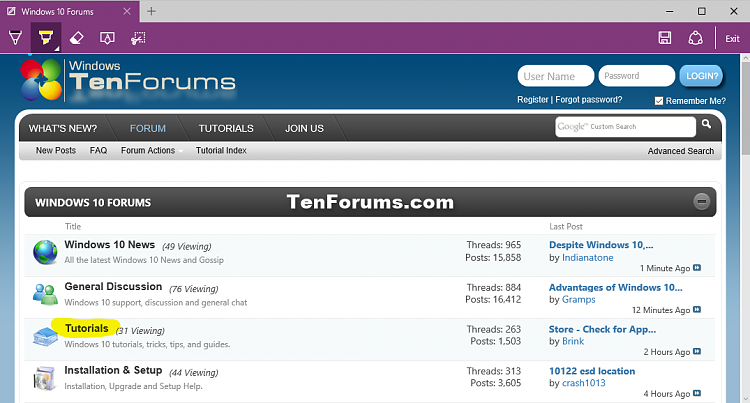Screen dimensions: 750x403
Task: Click the LOGIN? button
Action: click(701, 76)
